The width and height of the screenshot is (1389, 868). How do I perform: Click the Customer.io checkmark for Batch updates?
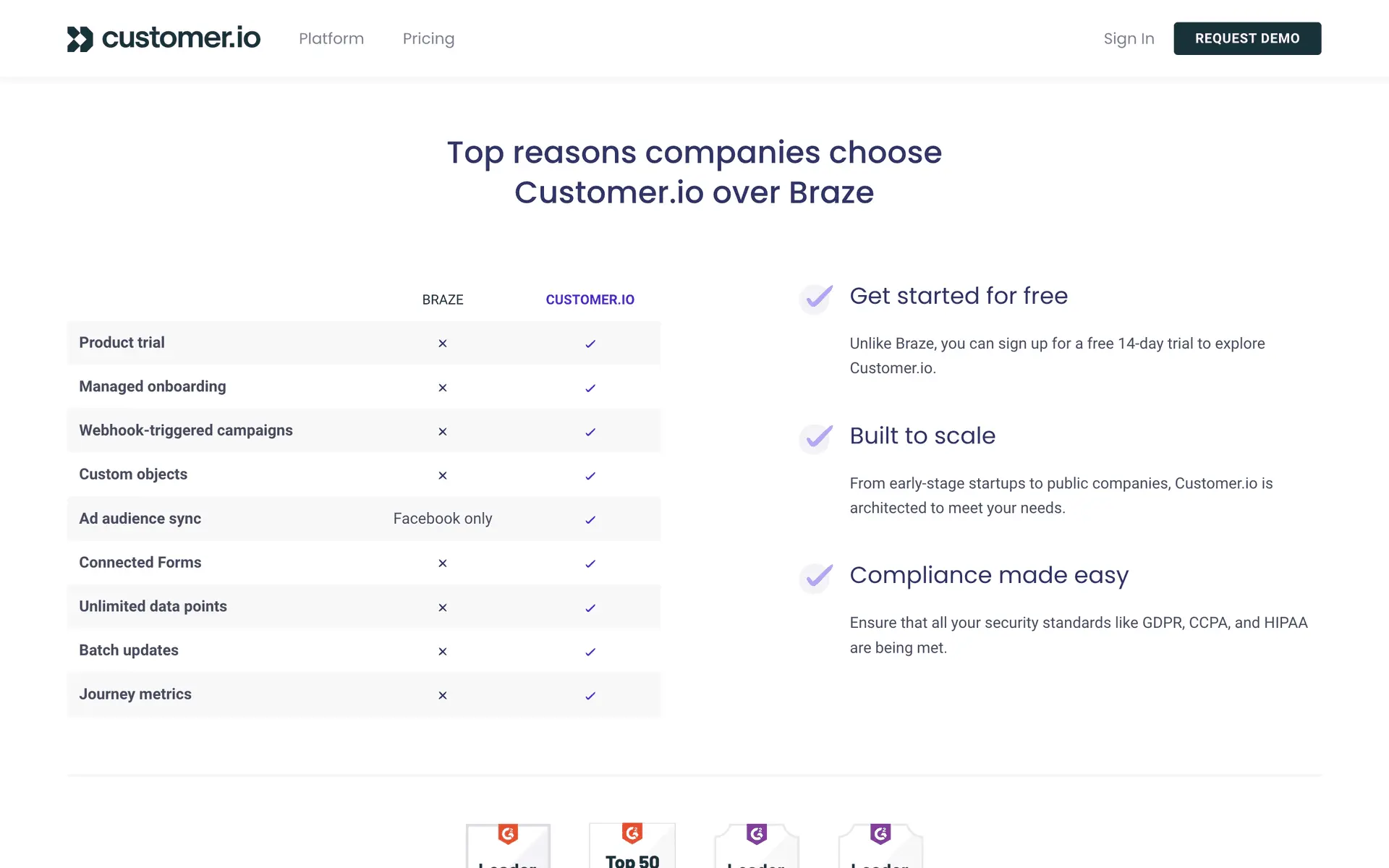pyautogui.click(x=590, y=652)
